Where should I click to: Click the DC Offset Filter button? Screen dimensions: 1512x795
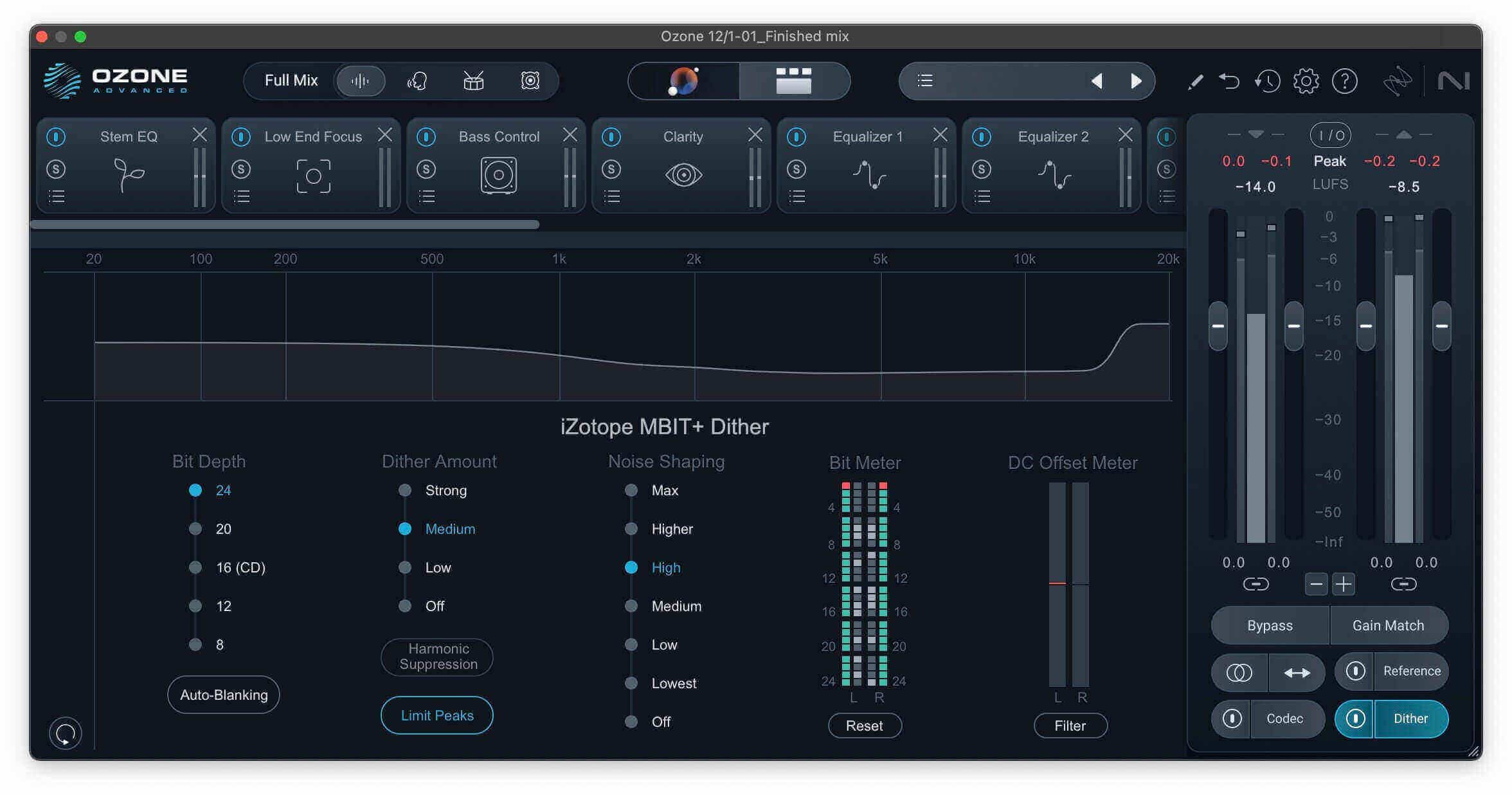1070,726
